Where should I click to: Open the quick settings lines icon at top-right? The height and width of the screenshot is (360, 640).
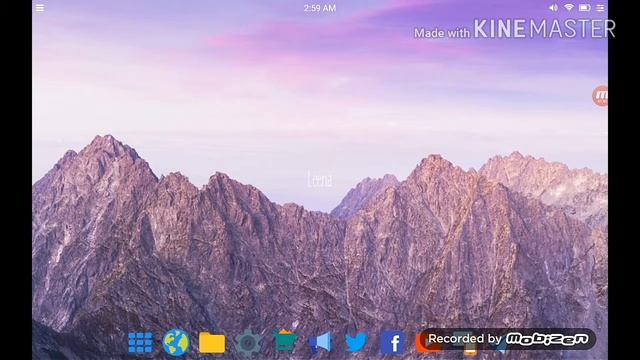click(600, 8)
